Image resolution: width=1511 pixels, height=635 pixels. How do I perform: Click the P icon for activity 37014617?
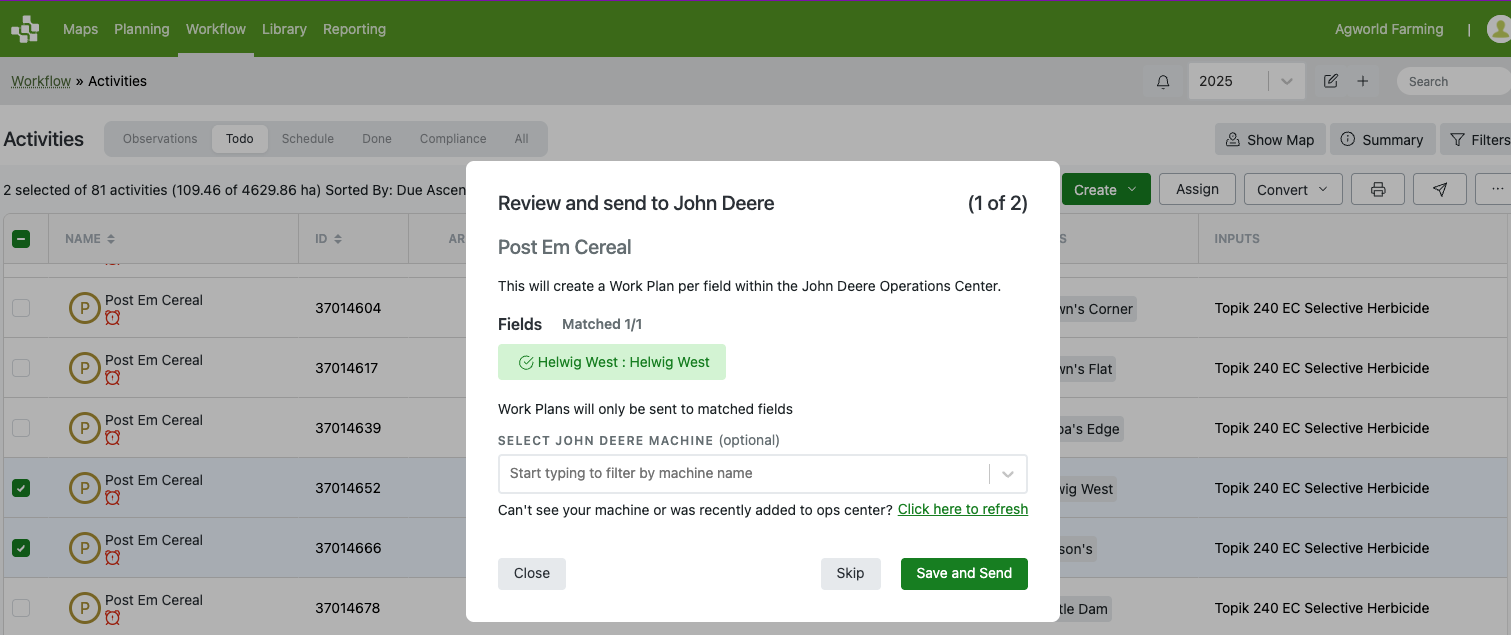point(84,368)
